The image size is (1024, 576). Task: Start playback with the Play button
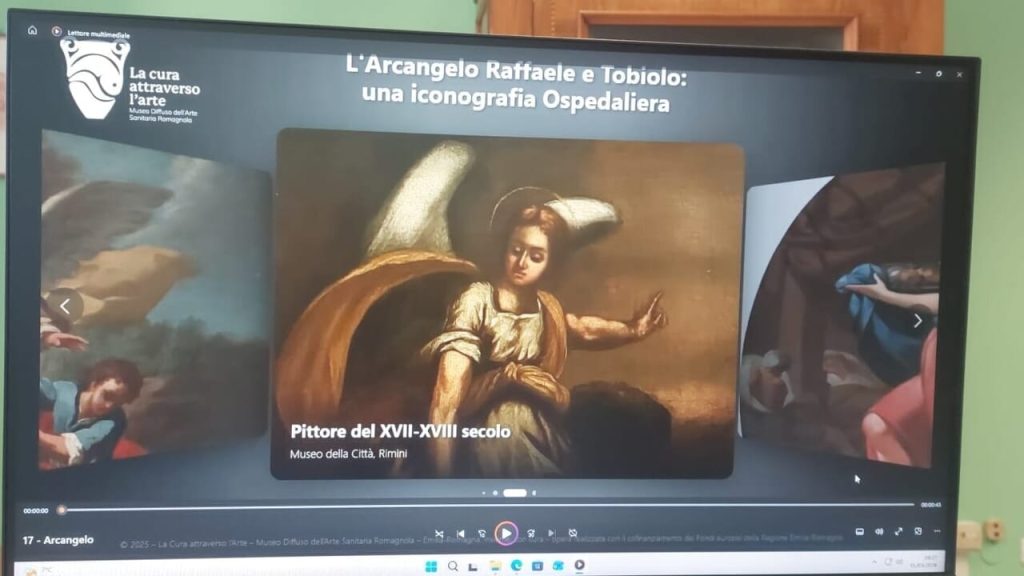[505, 534]
